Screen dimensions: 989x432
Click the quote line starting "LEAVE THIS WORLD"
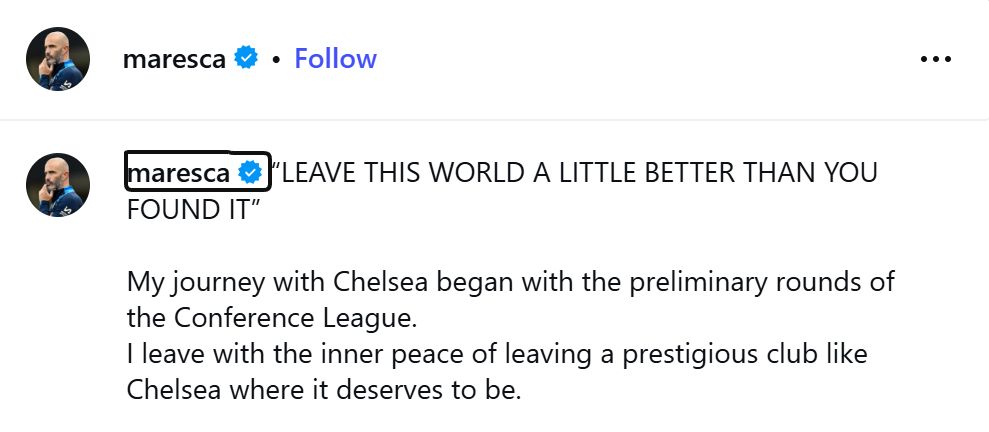tap(575, 174)
